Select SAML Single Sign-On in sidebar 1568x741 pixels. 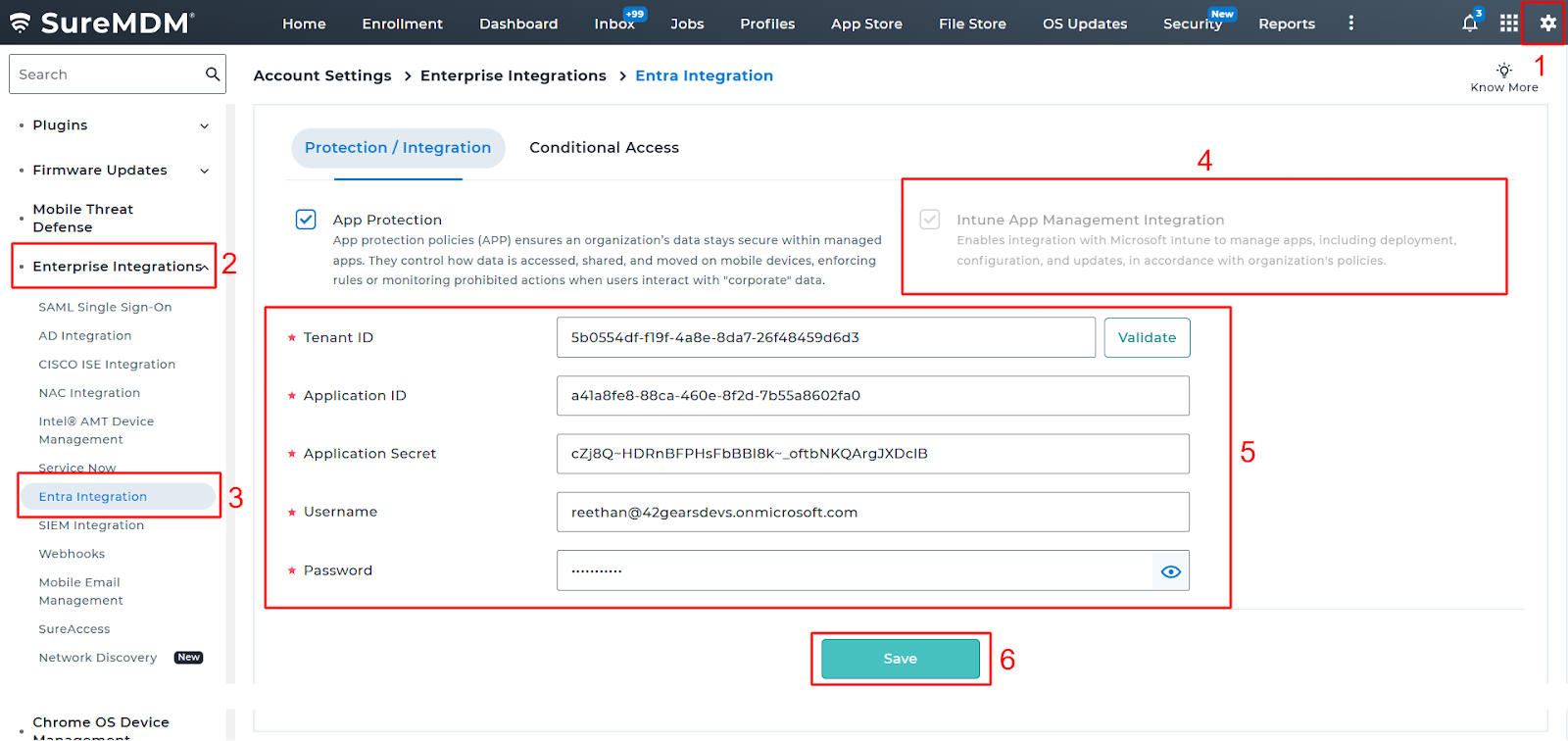click(105, 307)
